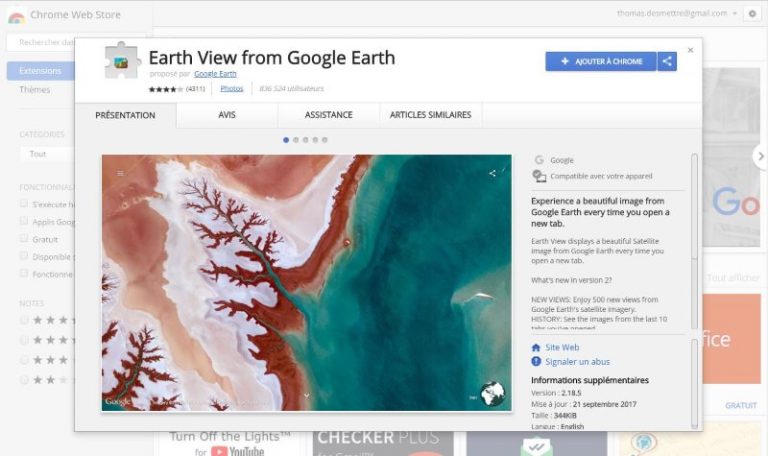Expand the account email dropdown
Screen dimensions: 768x456
pos(735,14)
